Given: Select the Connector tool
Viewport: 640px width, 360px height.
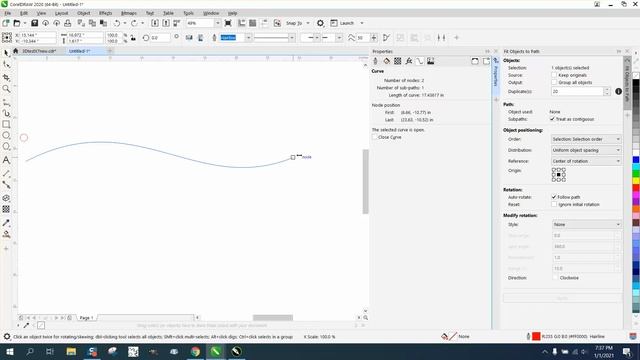Looking at the screenshot, I should point(6,185).
